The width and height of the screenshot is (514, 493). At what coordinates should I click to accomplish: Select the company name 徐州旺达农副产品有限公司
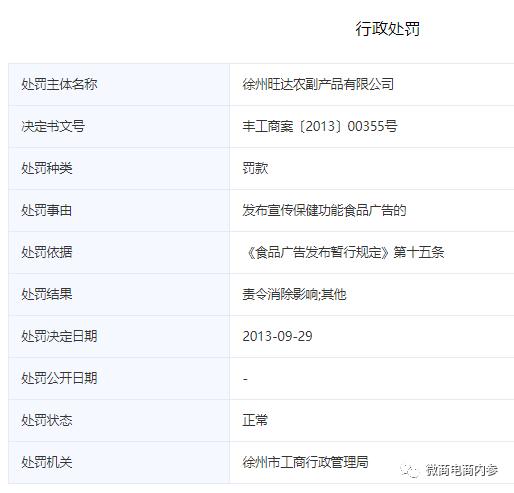(x=318, y=84)
